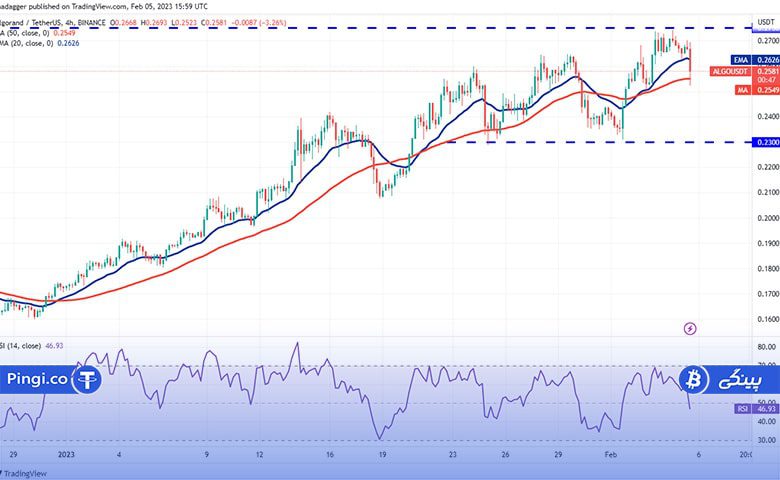
Task: Click the close value C0.2581 in header
Action: point(213,23)
